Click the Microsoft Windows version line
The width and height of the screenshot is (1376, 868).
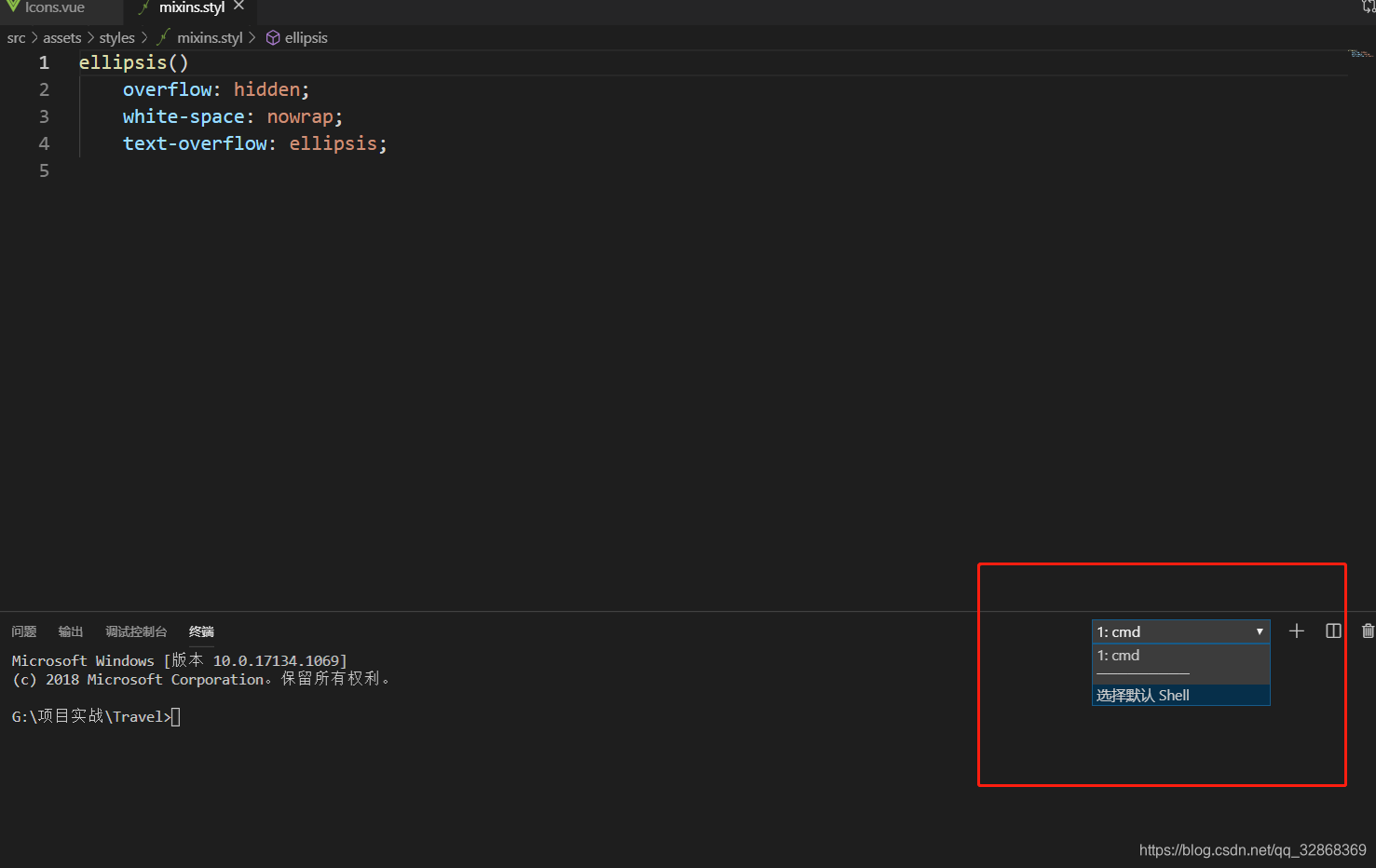(x=179, y=660)
